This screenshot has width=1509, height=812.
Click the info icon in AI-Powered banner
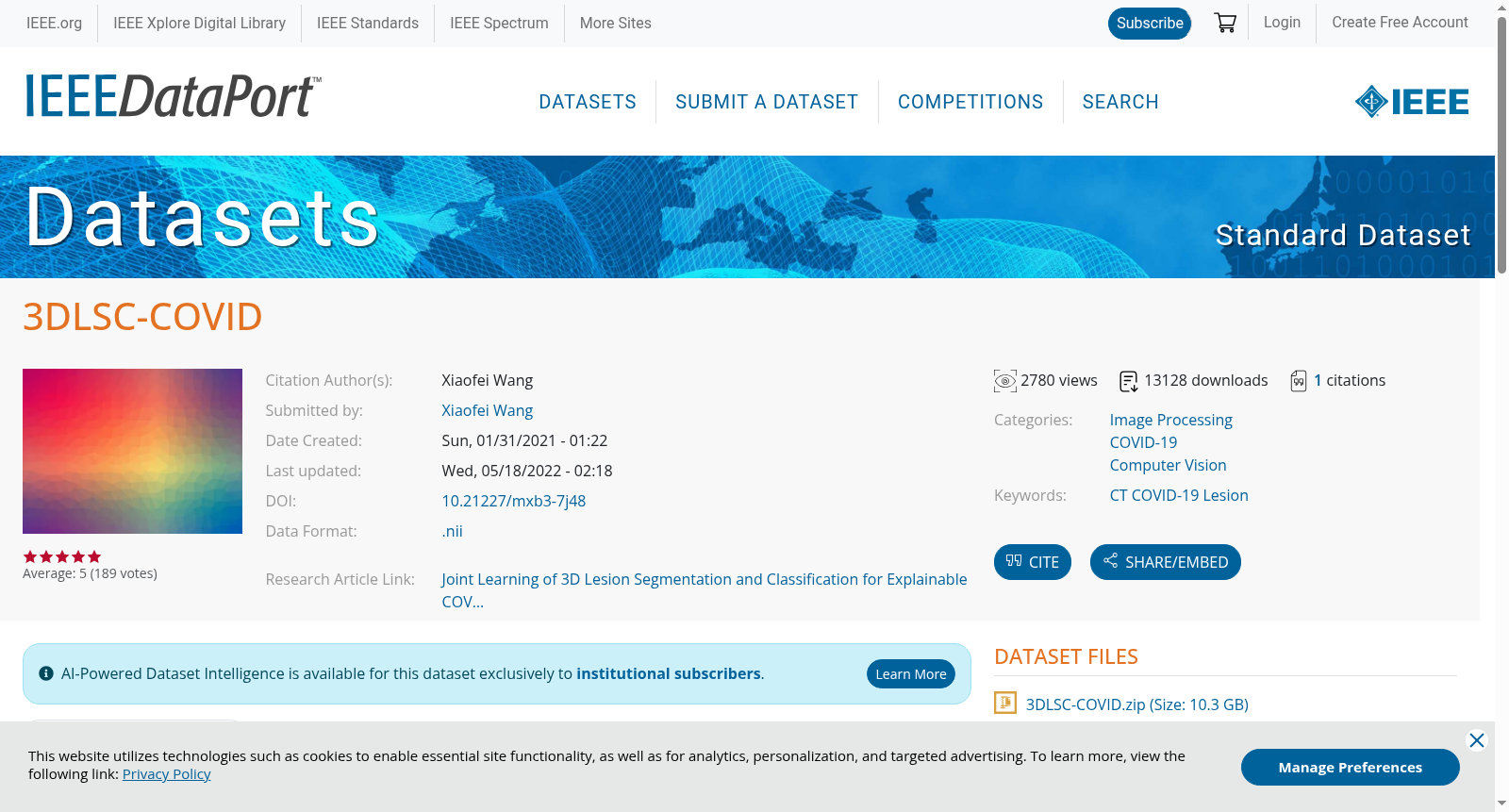click(x=46, y=673)
